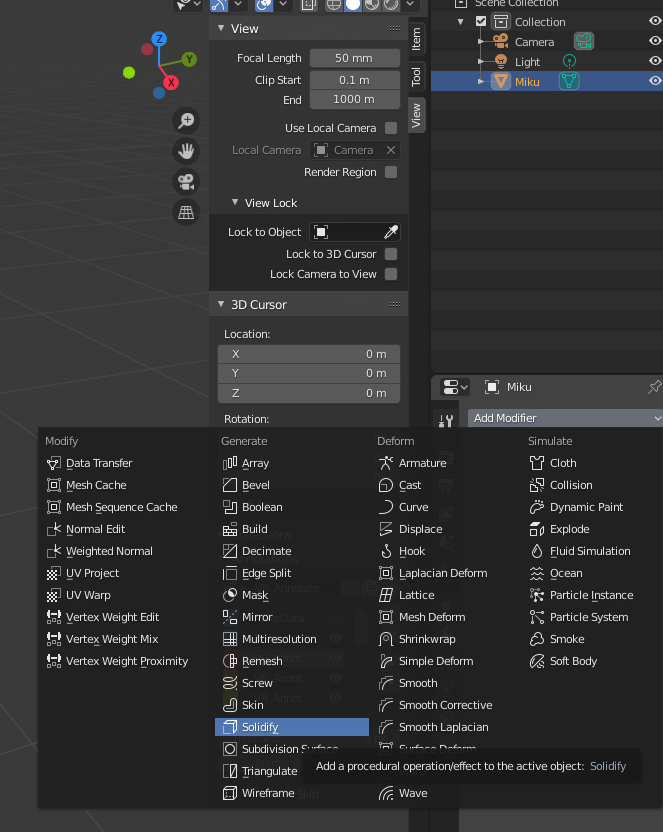Open properties editor type dropdown
This screenshot has height=832, width=663.
click(x=456, y=387)
